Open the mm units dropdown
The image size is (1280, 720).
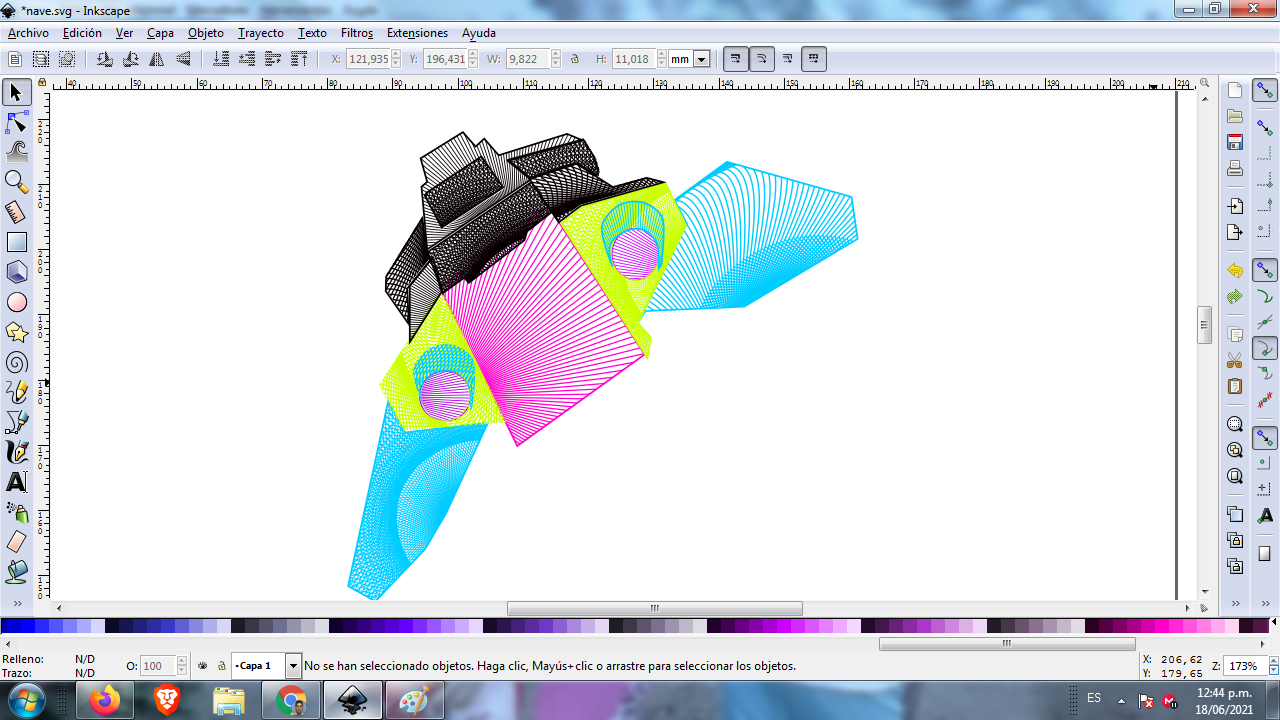[x=702, y=59]
